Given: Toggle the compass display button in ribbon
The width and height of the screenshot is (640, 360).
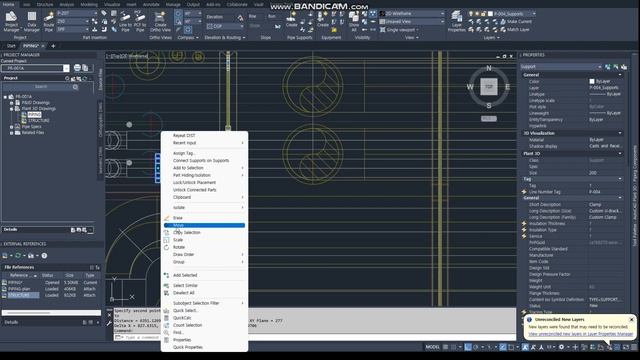Looking at the screenshot, I should tap(178, 13).
